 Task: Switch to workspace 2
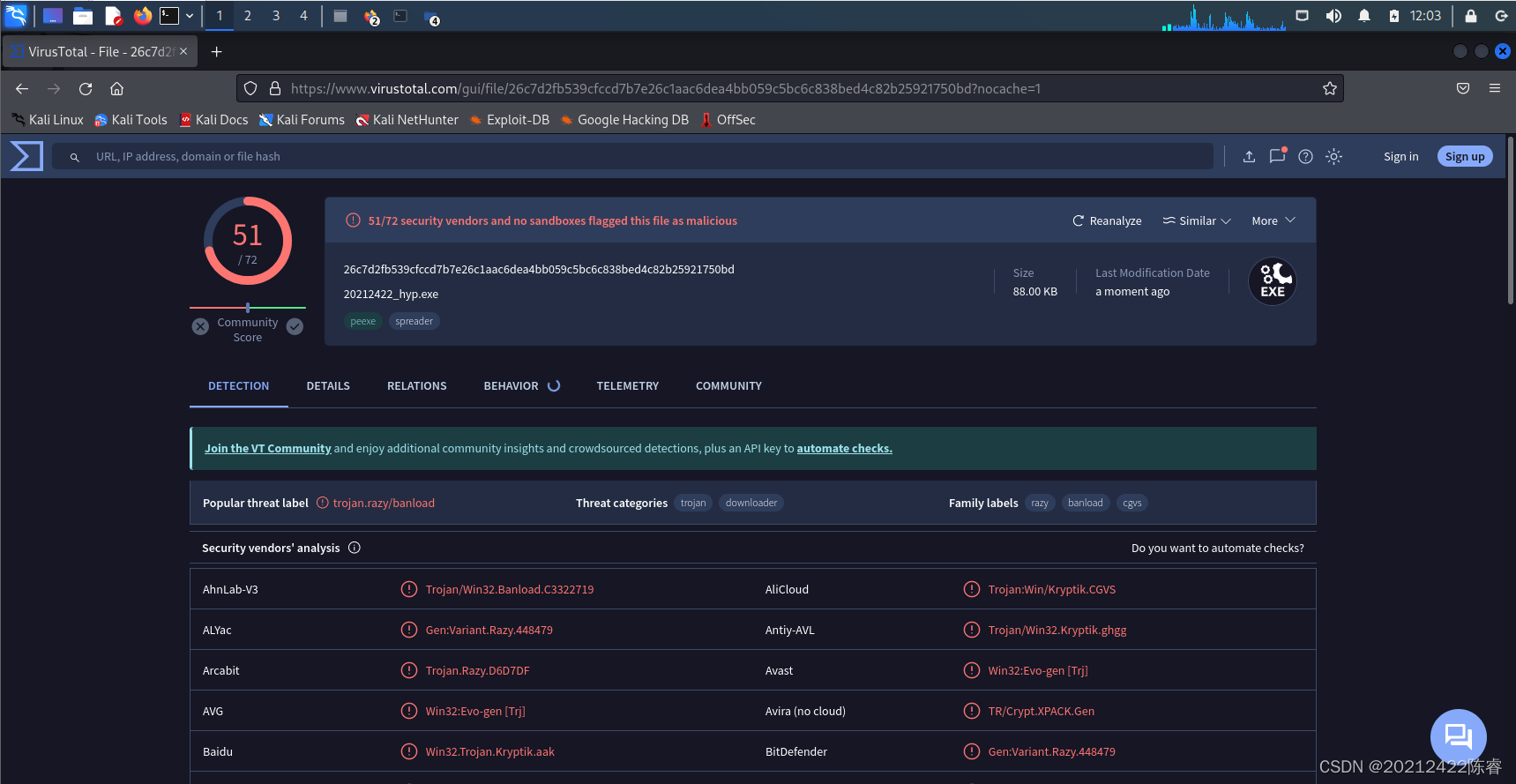pos(248,15)
